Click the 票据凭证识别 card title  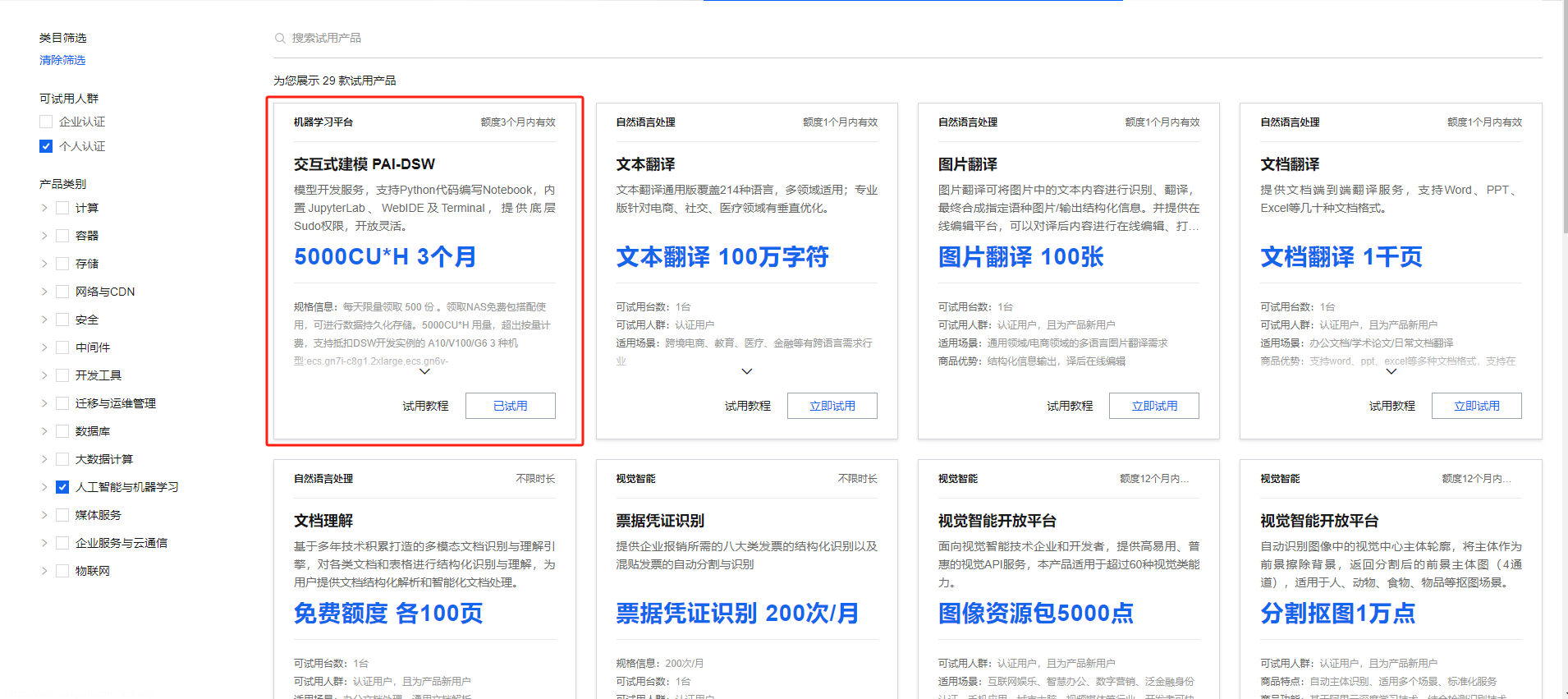coord(661,521)
